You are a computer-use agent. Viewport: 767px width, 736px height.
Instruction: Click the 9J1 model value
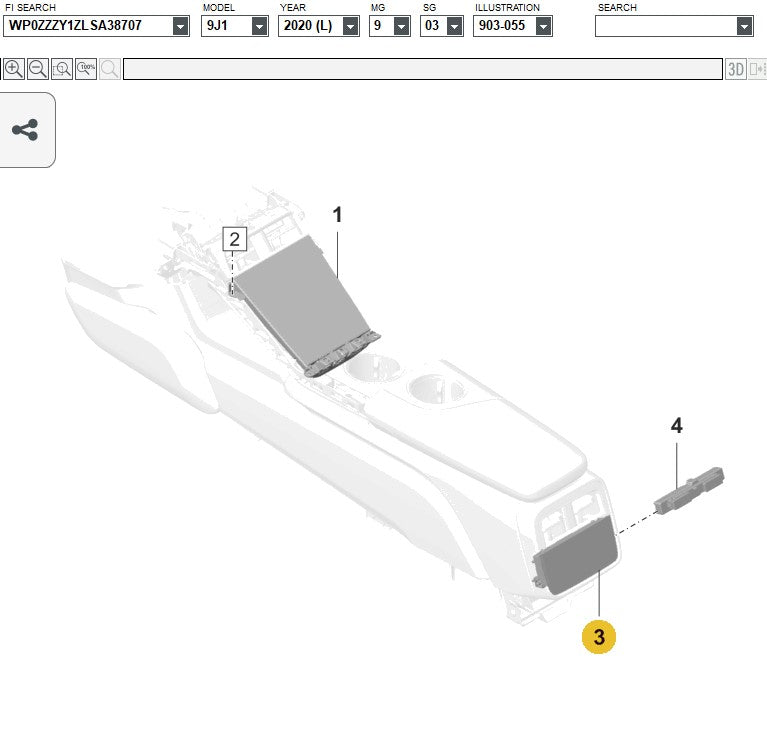(x=217, y=25)
